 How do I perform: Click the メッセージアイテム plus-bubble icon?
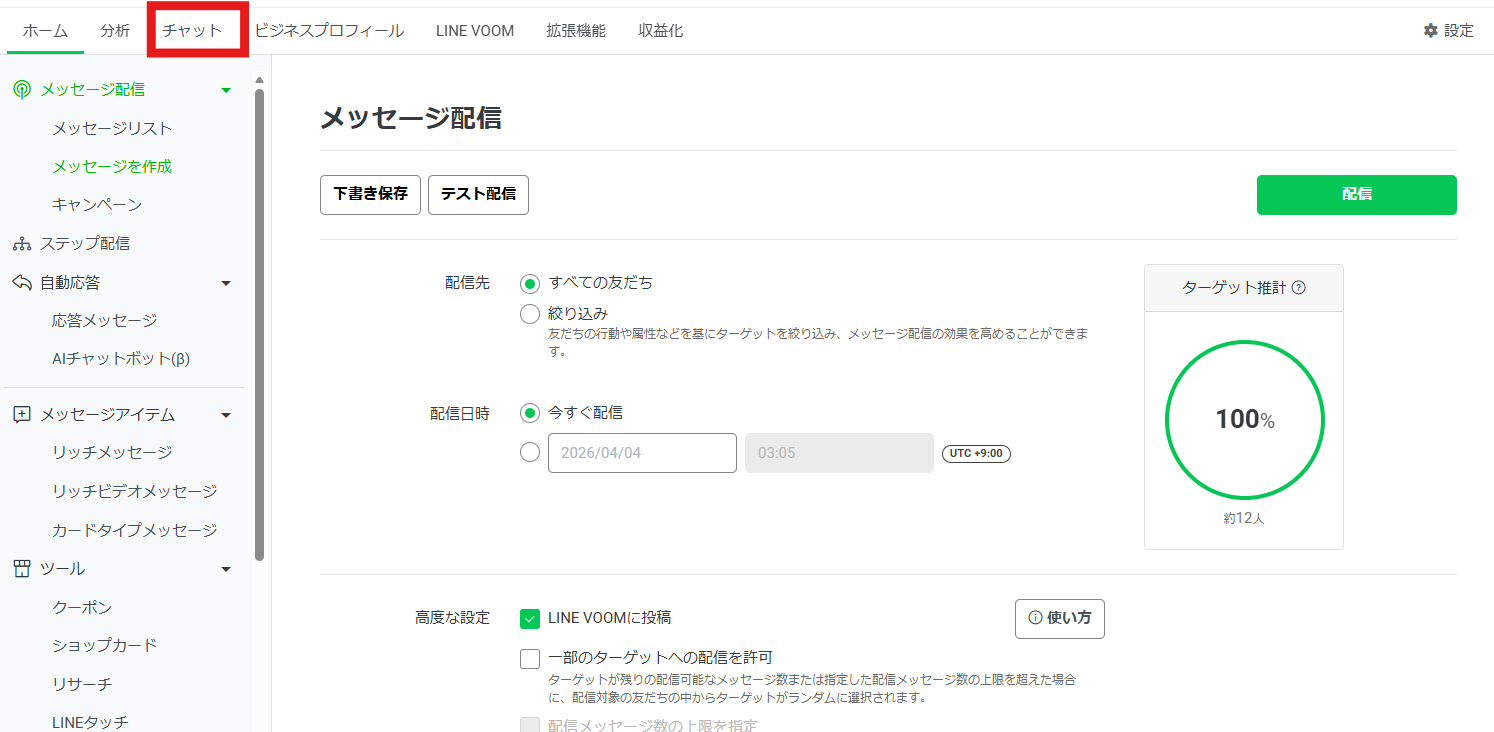[x=22, y=415]
